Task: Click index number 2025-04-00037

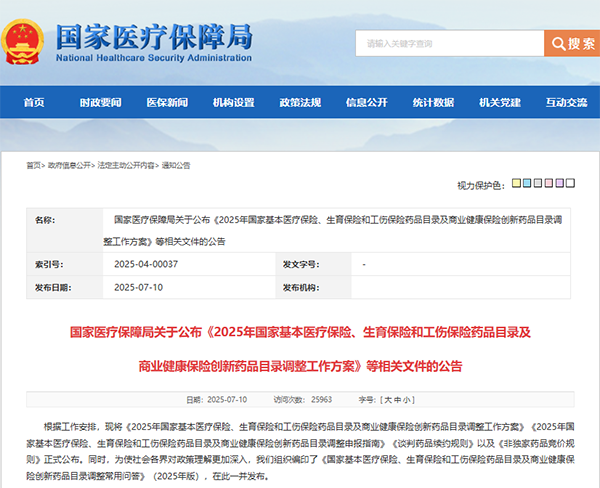Action: pos(146,264)
